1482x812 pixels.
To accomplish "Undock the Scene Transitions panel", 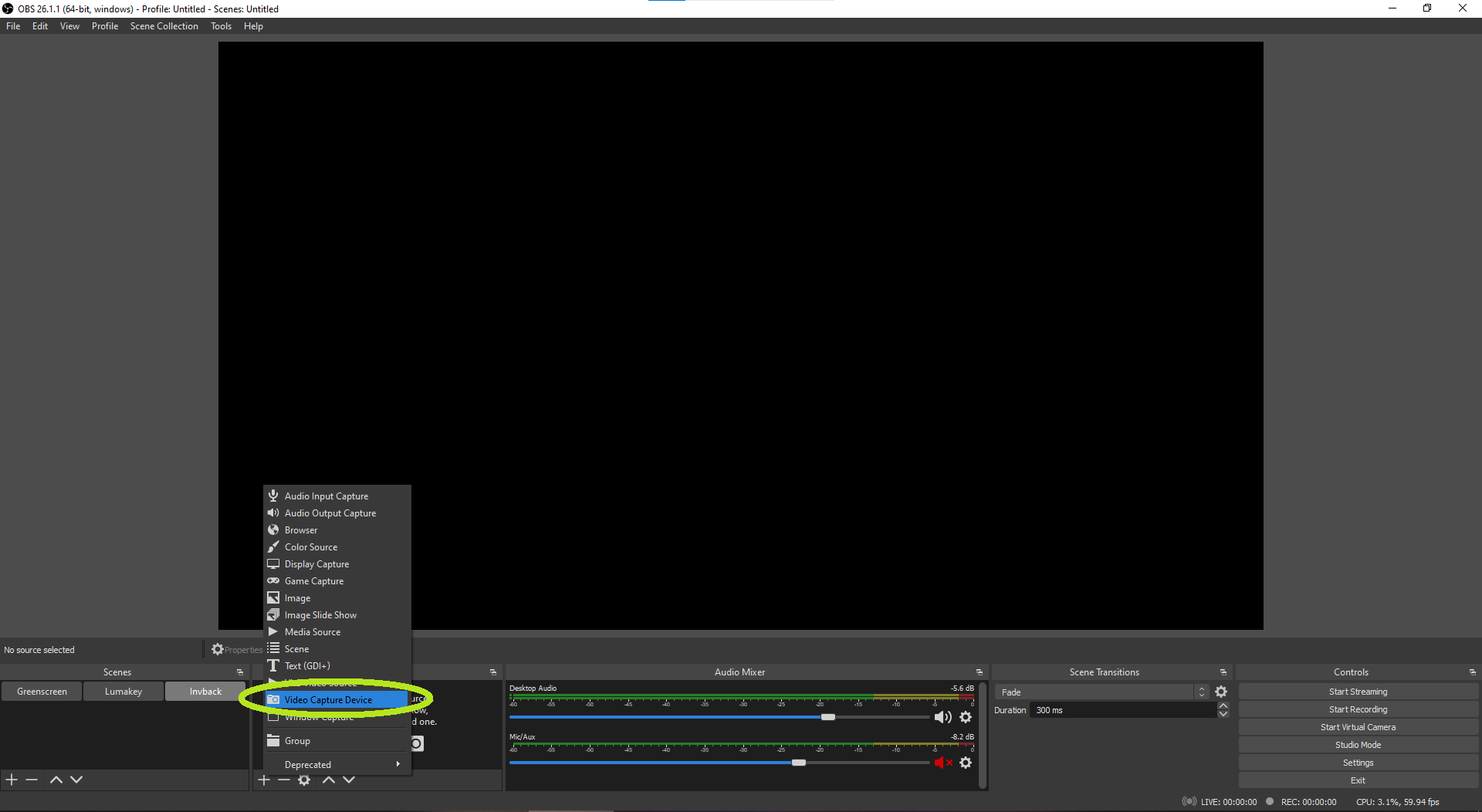I will point(1223,672).
